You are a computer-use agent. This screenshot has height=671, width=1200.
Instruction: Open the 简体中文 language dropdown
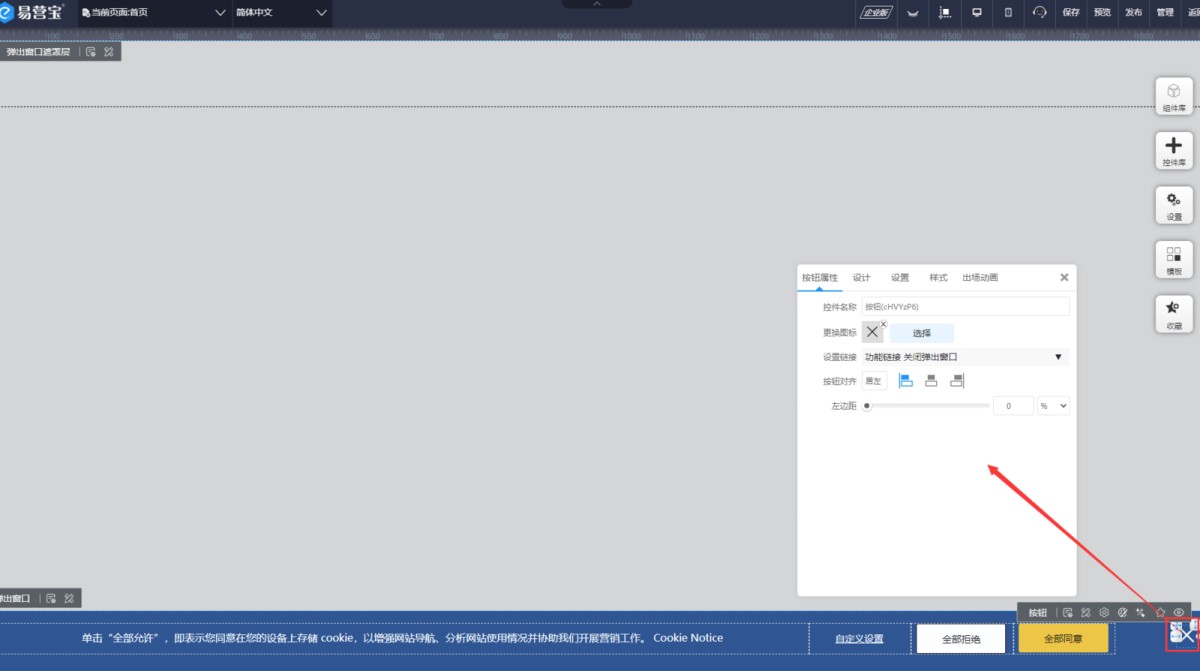point(281,13)
